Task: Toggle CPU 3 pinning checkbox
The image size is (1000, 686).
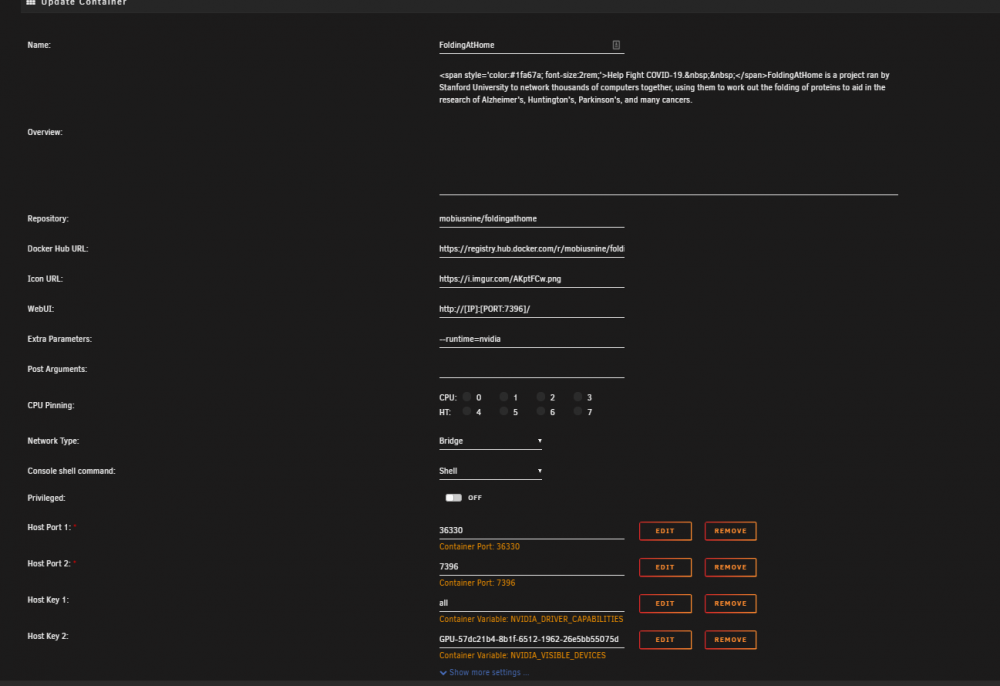Action: 578,397
